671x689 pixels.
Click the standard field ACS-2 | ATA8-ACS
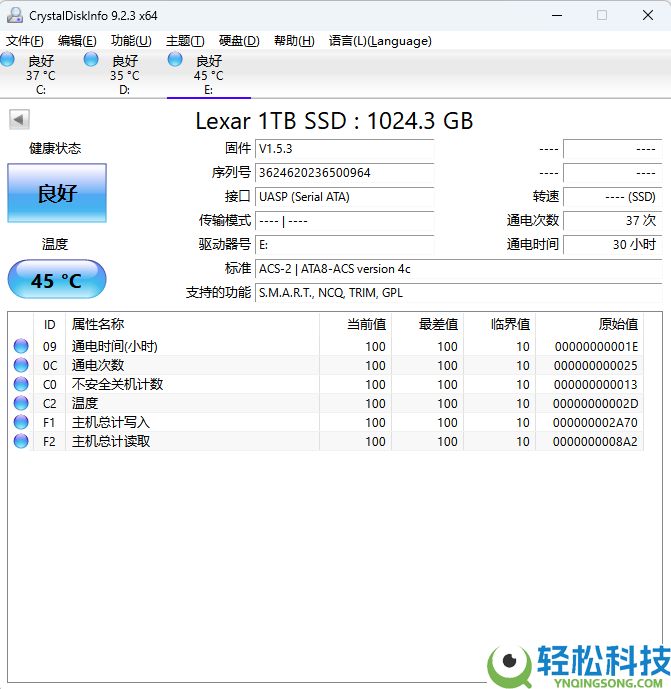tap(459, 268)
